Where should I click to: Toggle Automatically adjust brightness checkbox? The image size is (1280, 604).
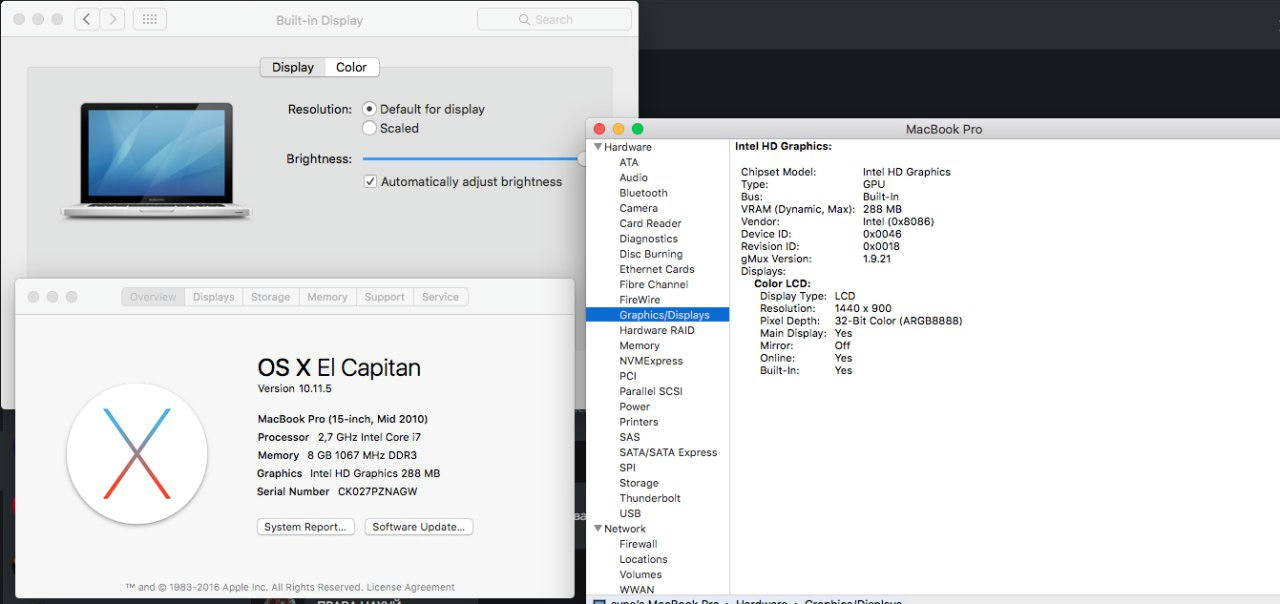point(370,182)
